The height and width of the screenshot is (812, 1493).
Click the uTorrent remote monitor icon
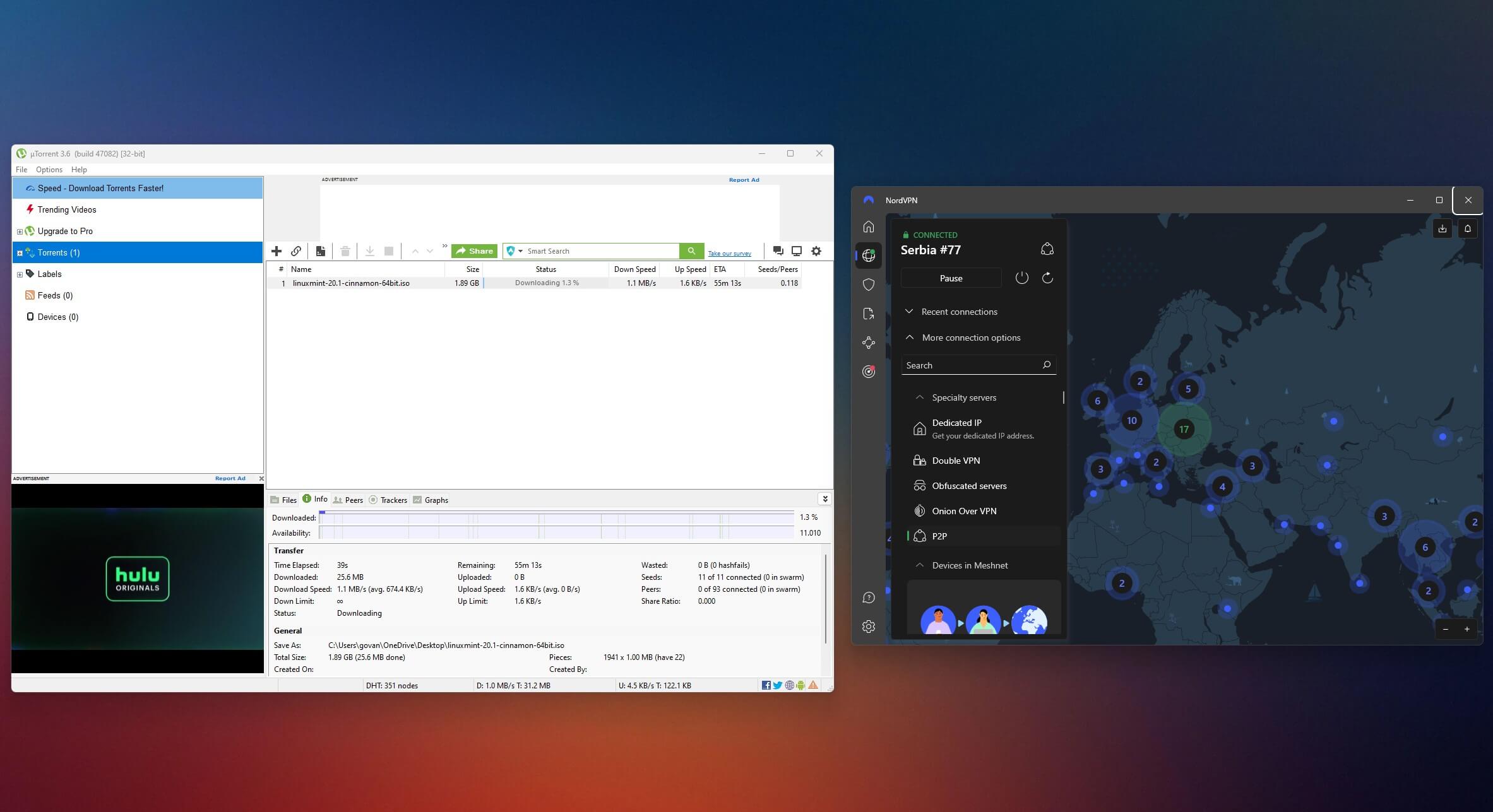(x=797, y=251)
